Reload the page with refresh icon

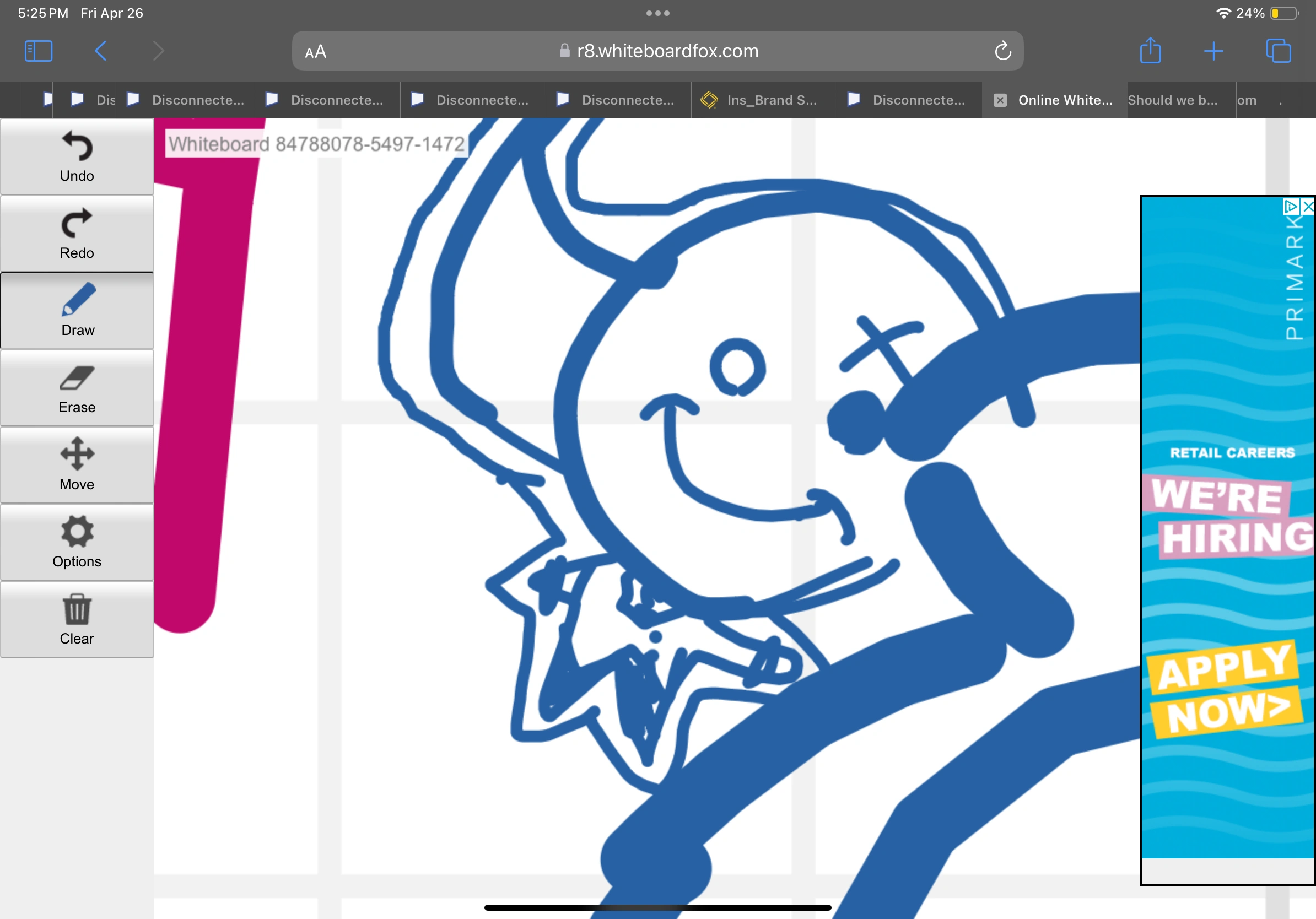1002,51
